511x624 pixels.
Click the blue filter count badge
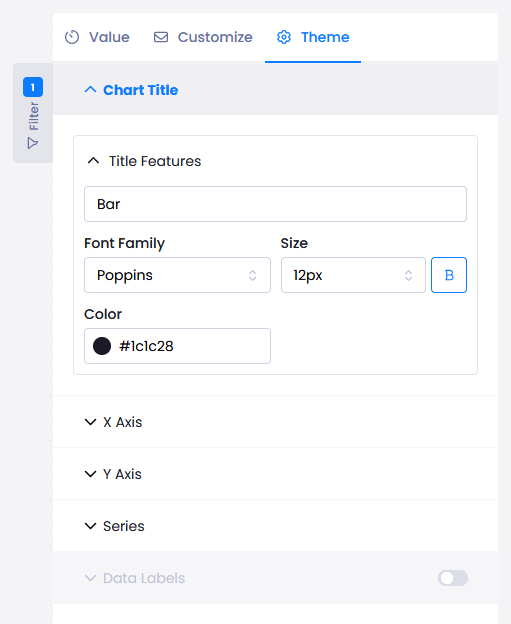pos(33,87)
